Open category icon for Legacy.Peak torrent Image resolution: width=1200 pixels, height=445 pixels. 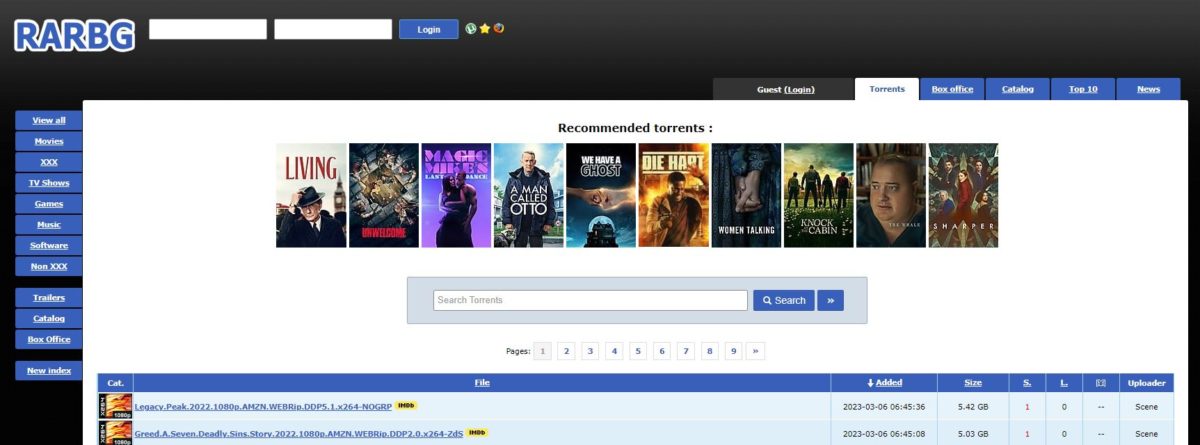pos(115,406)
